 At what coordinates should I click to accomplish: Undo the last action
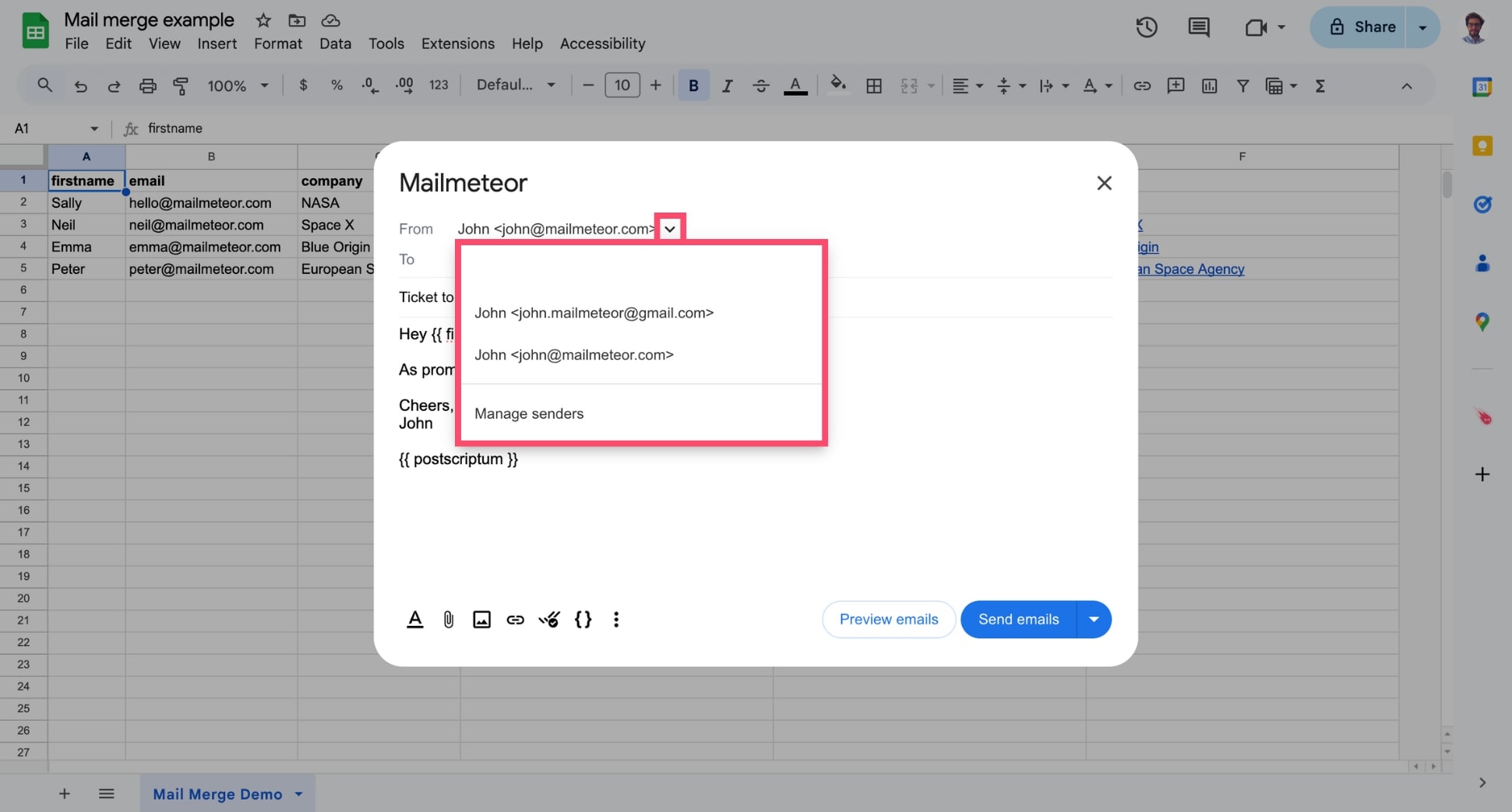(80, 86)
